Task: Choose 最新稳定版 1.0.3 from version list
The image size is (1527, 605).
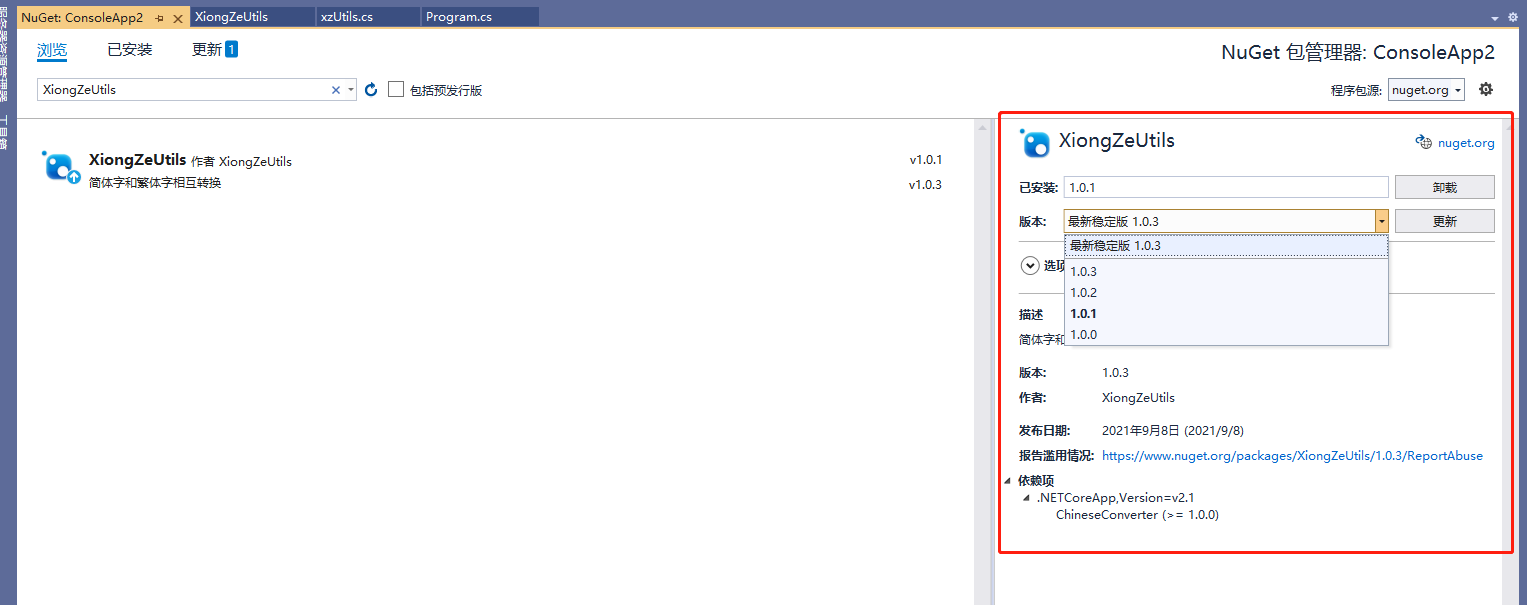Action: click(x=1226, y=246)
